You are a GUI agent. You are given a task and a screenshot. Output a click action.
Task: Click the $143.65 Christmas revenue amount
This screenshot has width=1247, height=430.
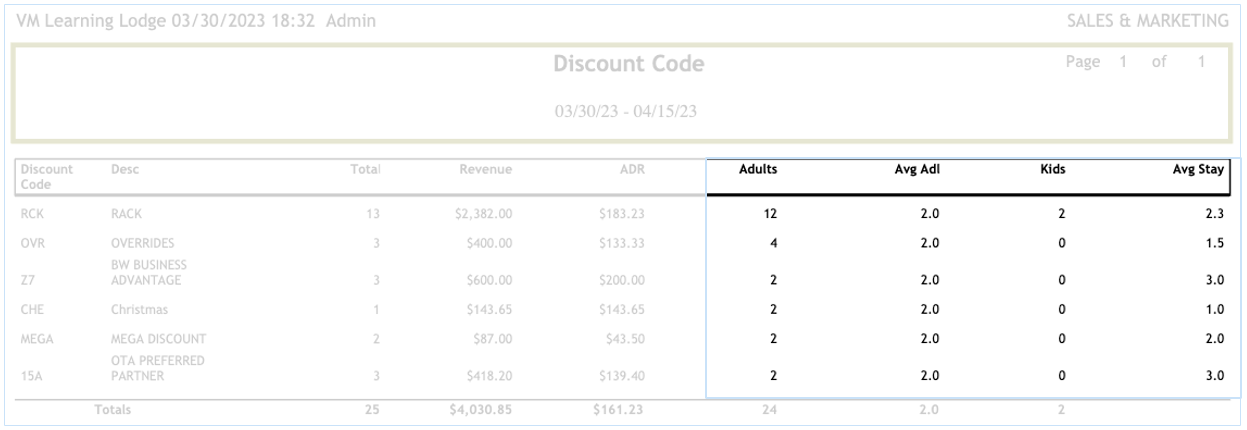pyautogui.click(x=489, y=310)
